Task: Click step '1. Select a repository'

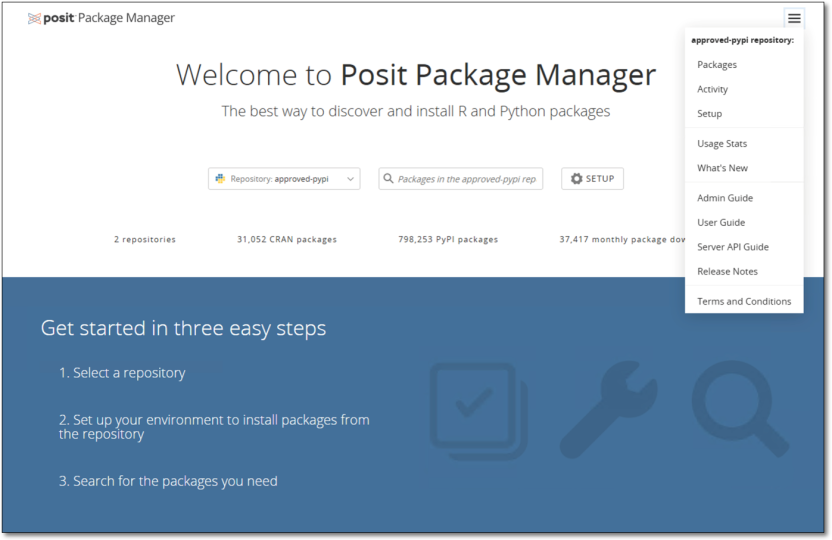Action: (x=122, y=373)
